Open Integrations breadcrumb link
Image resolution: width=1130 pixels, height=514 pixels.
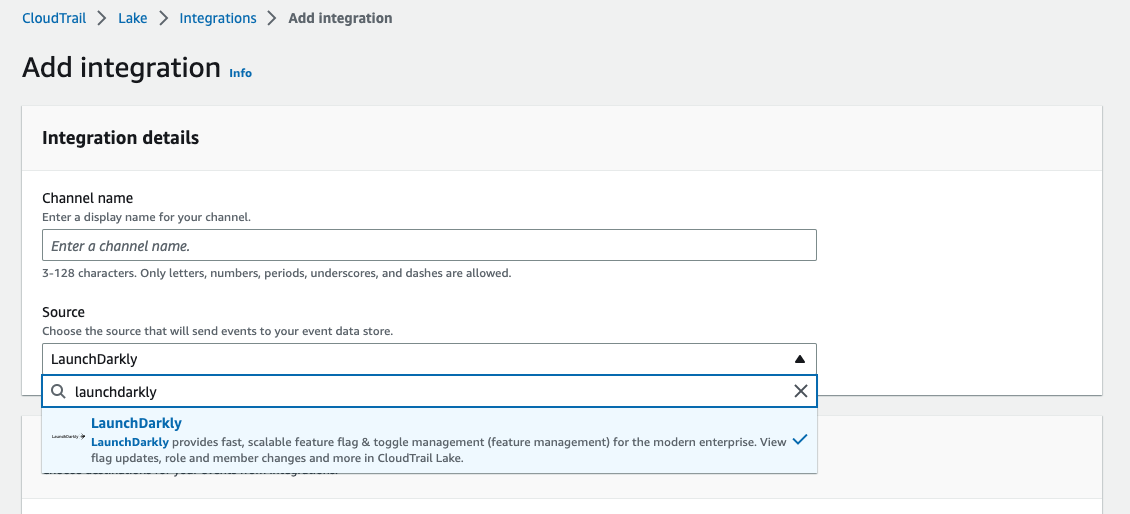coord(218,18)
